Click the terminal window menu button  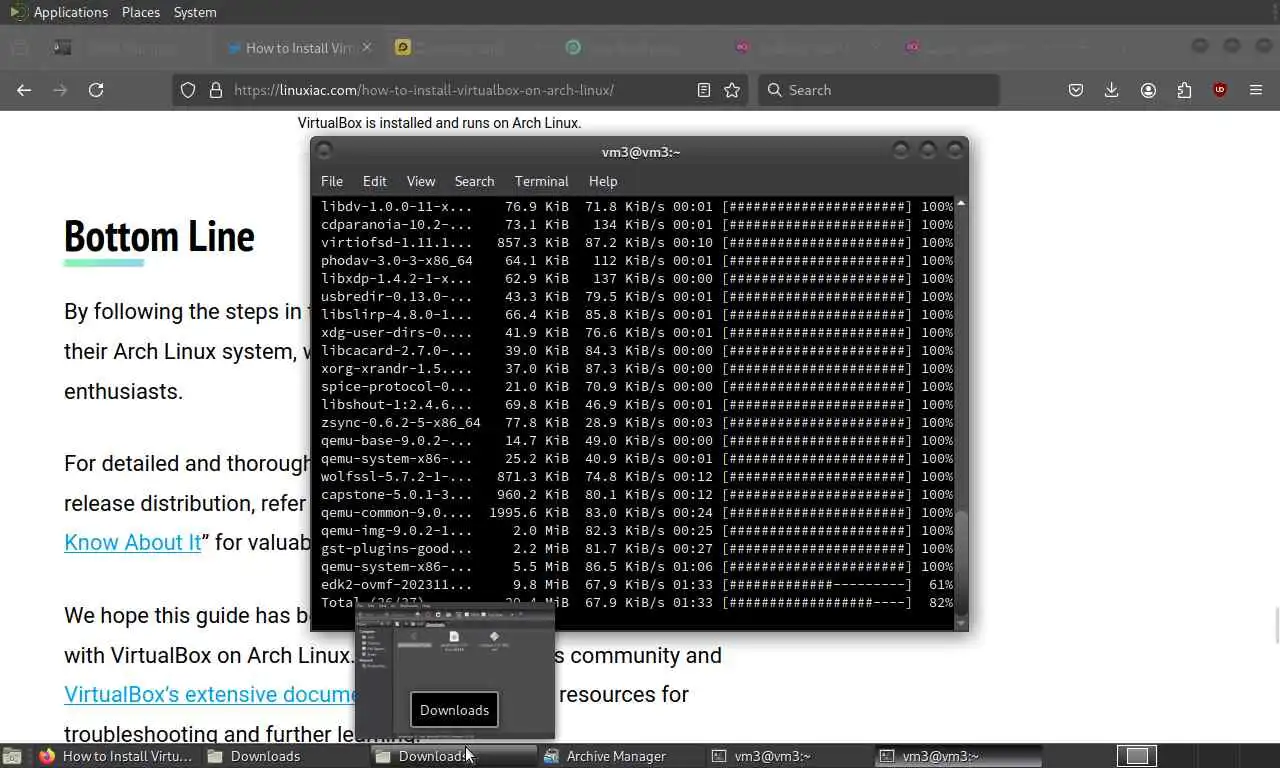tap(323, 151)
